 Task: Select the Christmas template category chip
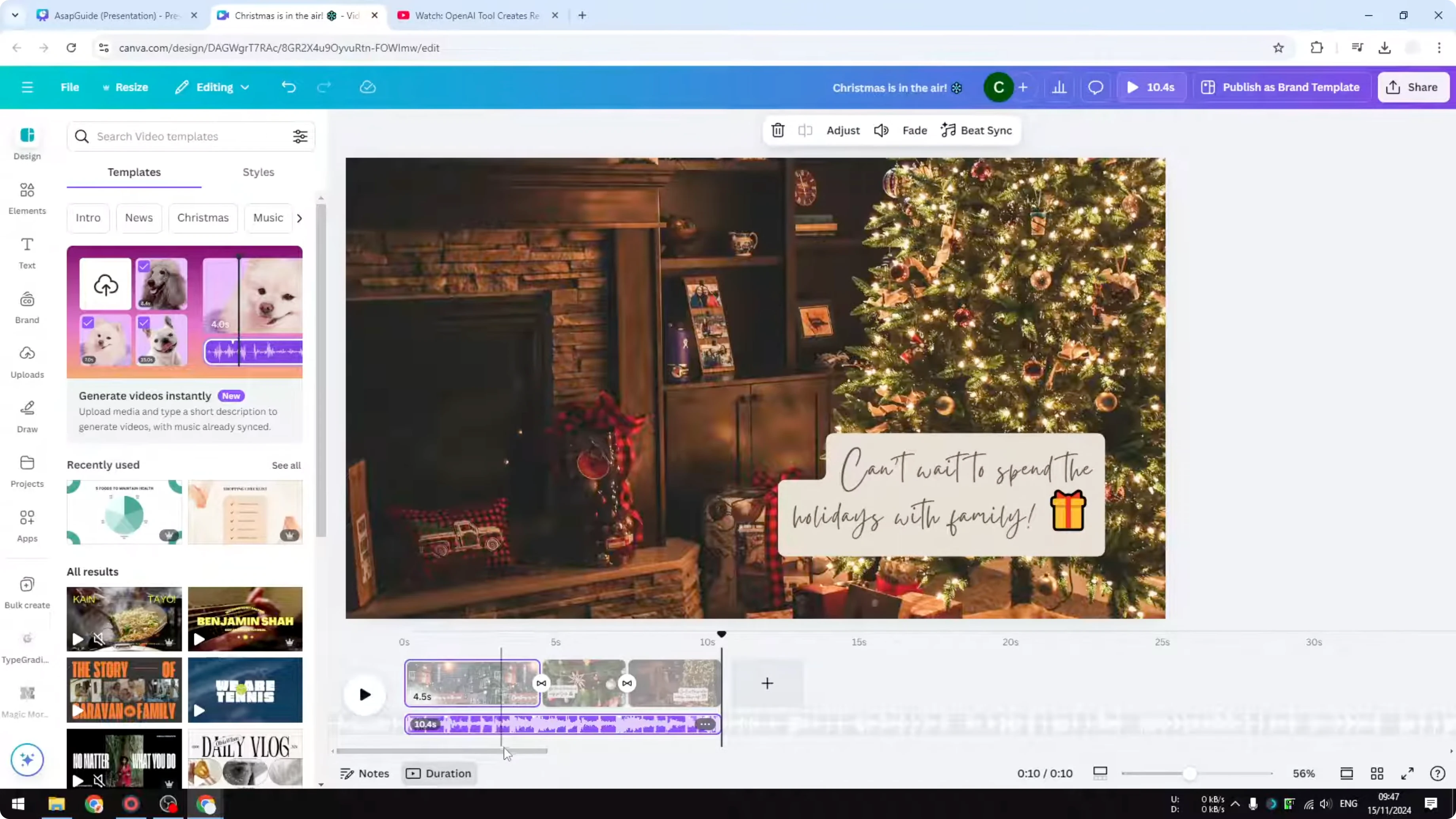(203, 218)
